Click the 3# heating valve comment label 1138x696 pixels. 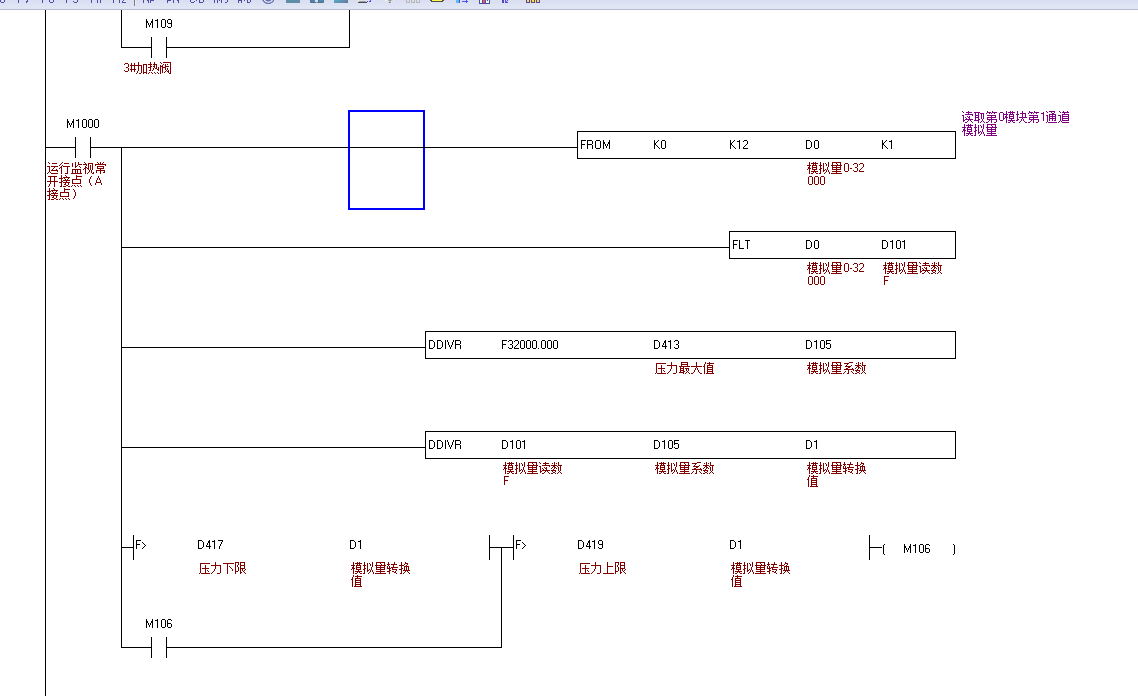tap(148, 69)
